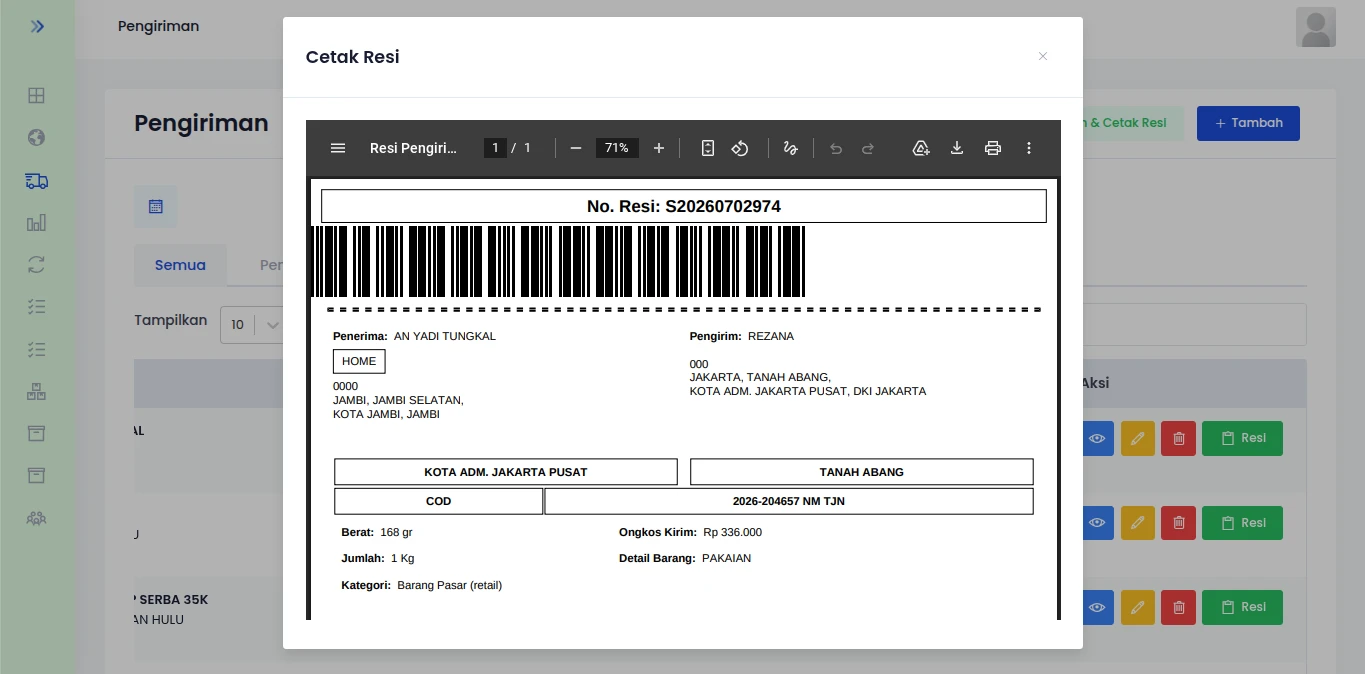Open the delivery truck icon in the sidebar
1365x674 pixels.
point(36,181)
